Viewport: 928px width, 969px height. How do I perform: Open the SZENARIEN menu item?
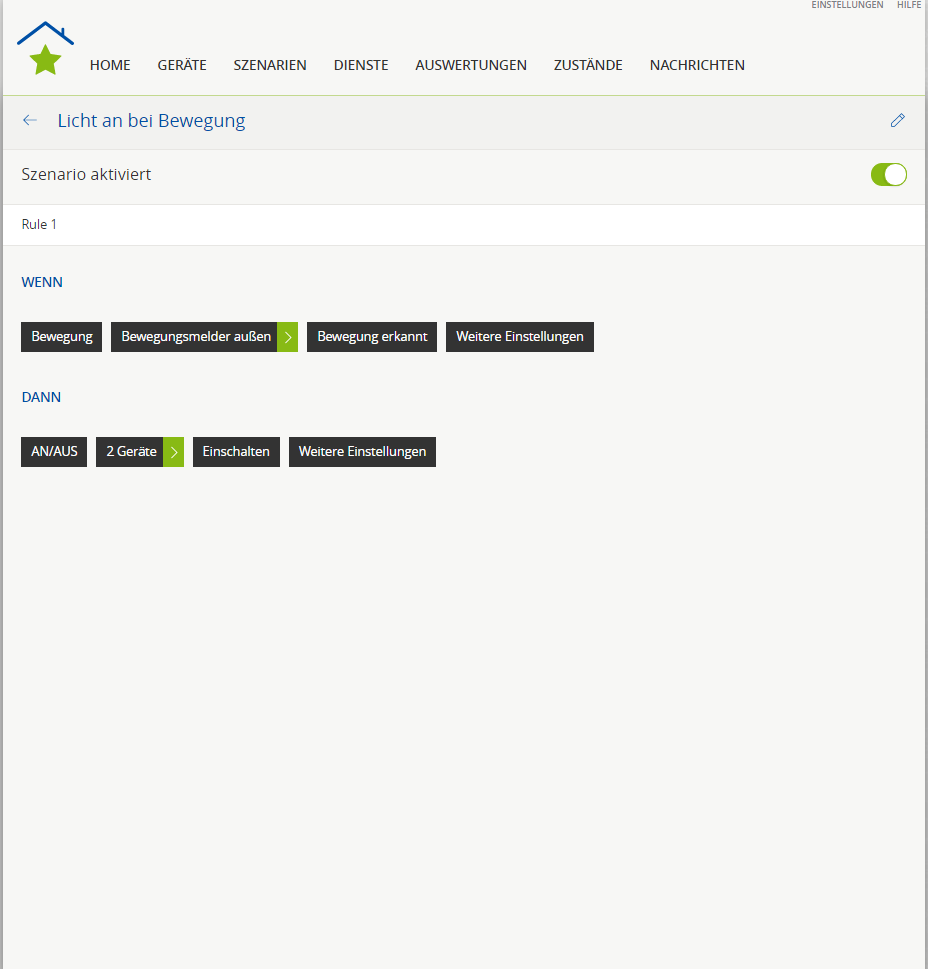point(270,65)
